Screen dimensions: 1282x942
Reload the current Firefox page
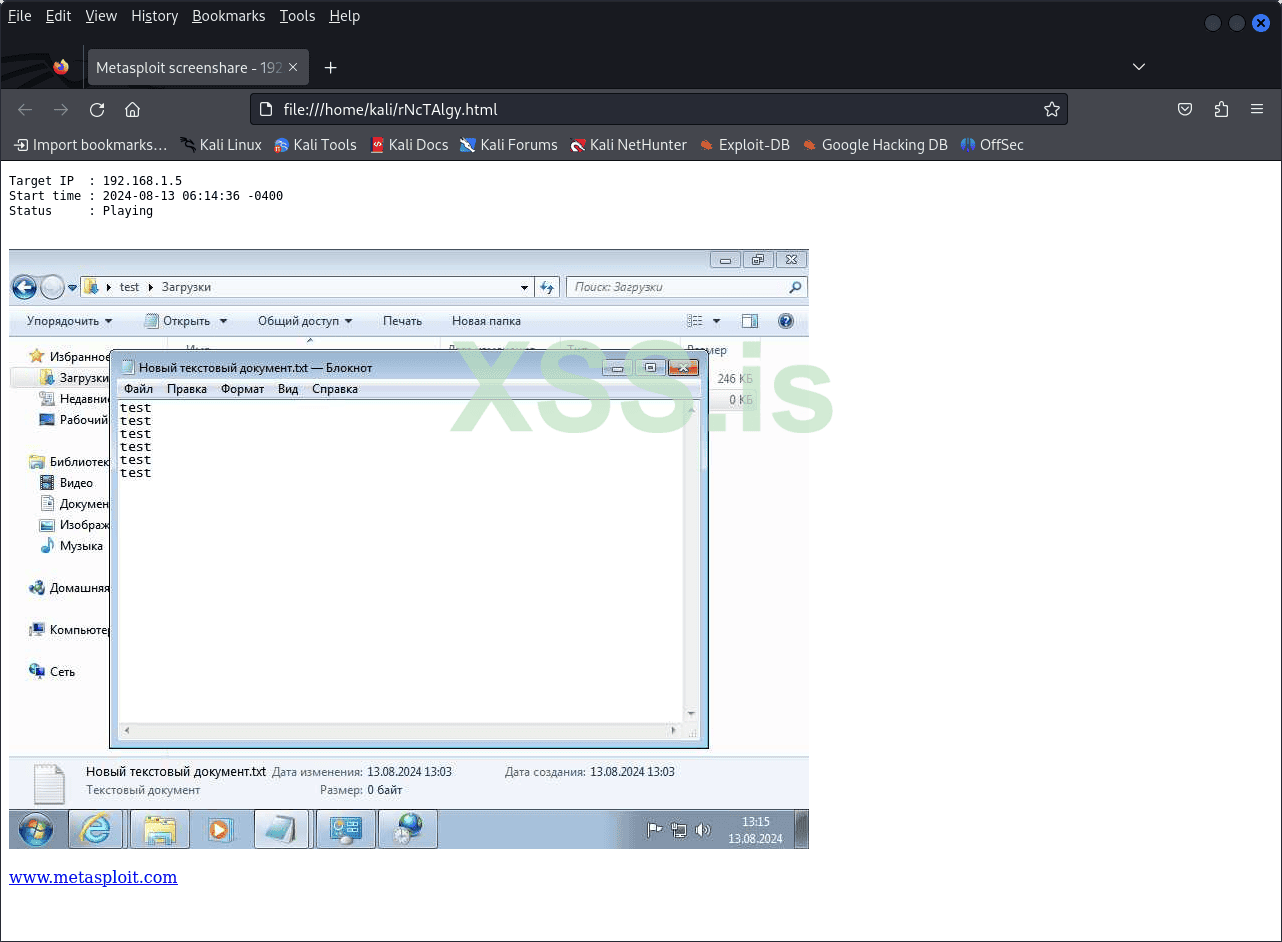(x=97, y=109)
